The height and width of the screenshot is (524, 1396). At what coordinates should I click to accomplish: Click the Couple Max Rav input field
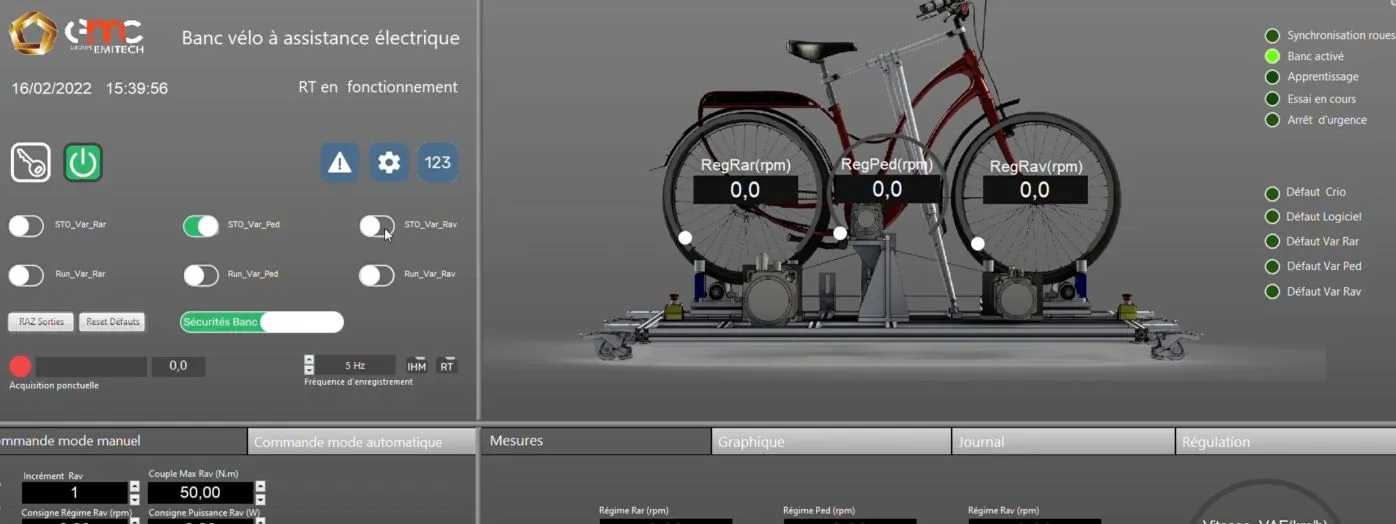click(x=200, y=493)
